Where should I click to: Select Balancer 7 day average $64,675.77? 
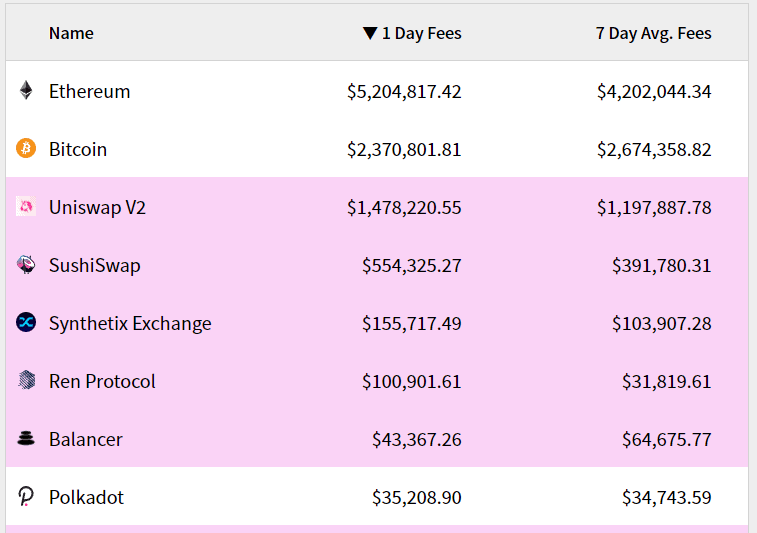point(667,439)
